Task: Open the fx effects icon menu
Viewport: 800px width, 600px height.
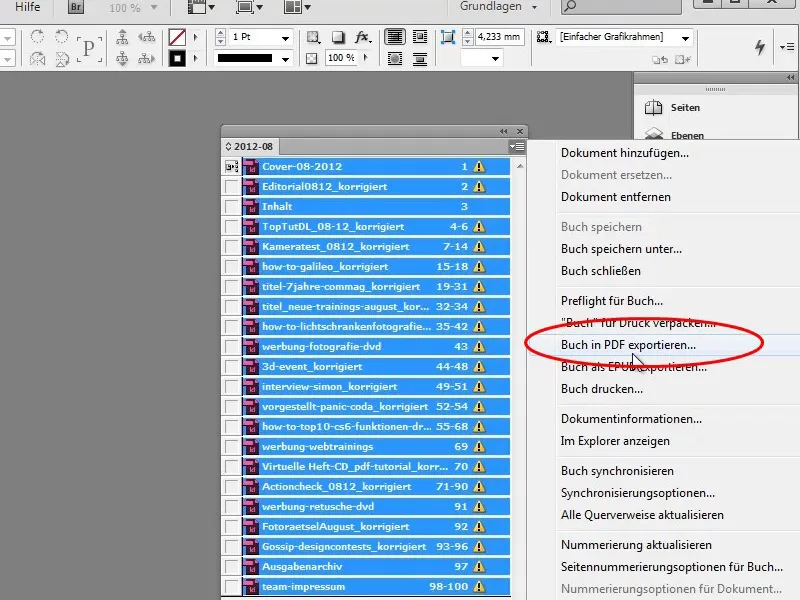Action: (363, 37)
